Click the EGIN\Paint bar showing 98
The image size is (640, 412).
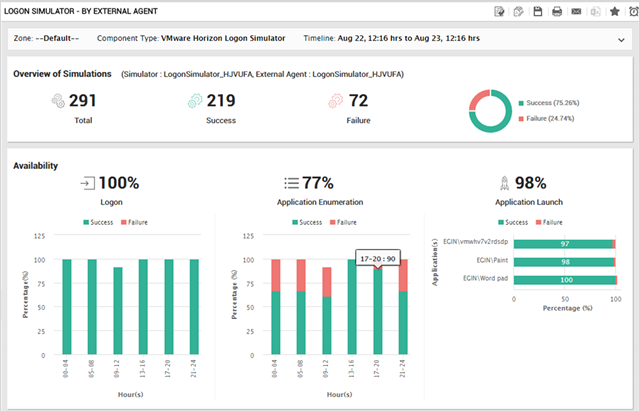coord(564,262)
